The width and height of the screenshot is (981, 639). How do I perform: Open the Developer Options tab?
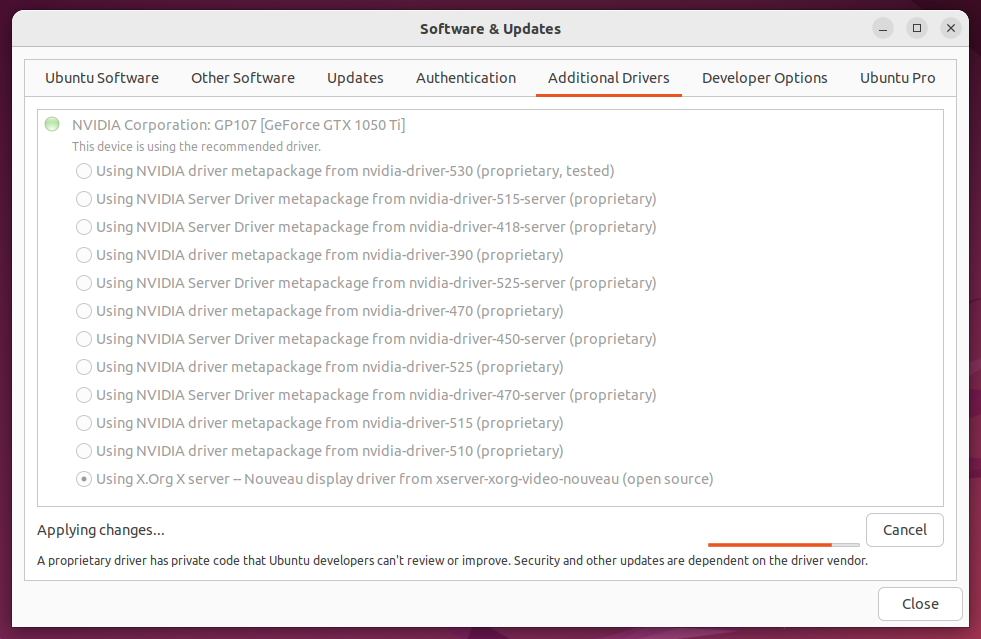764,78
